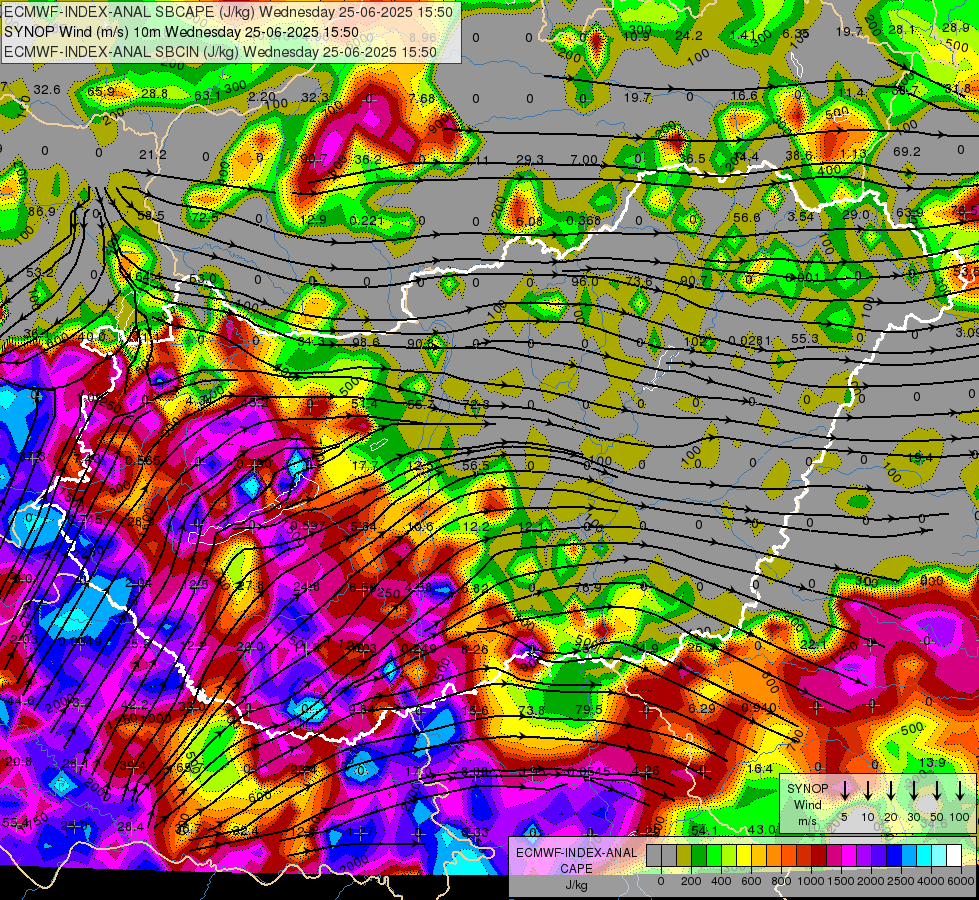Click the '6.29' value on the map
Viewport: 979px width, 900px height.
702,708
